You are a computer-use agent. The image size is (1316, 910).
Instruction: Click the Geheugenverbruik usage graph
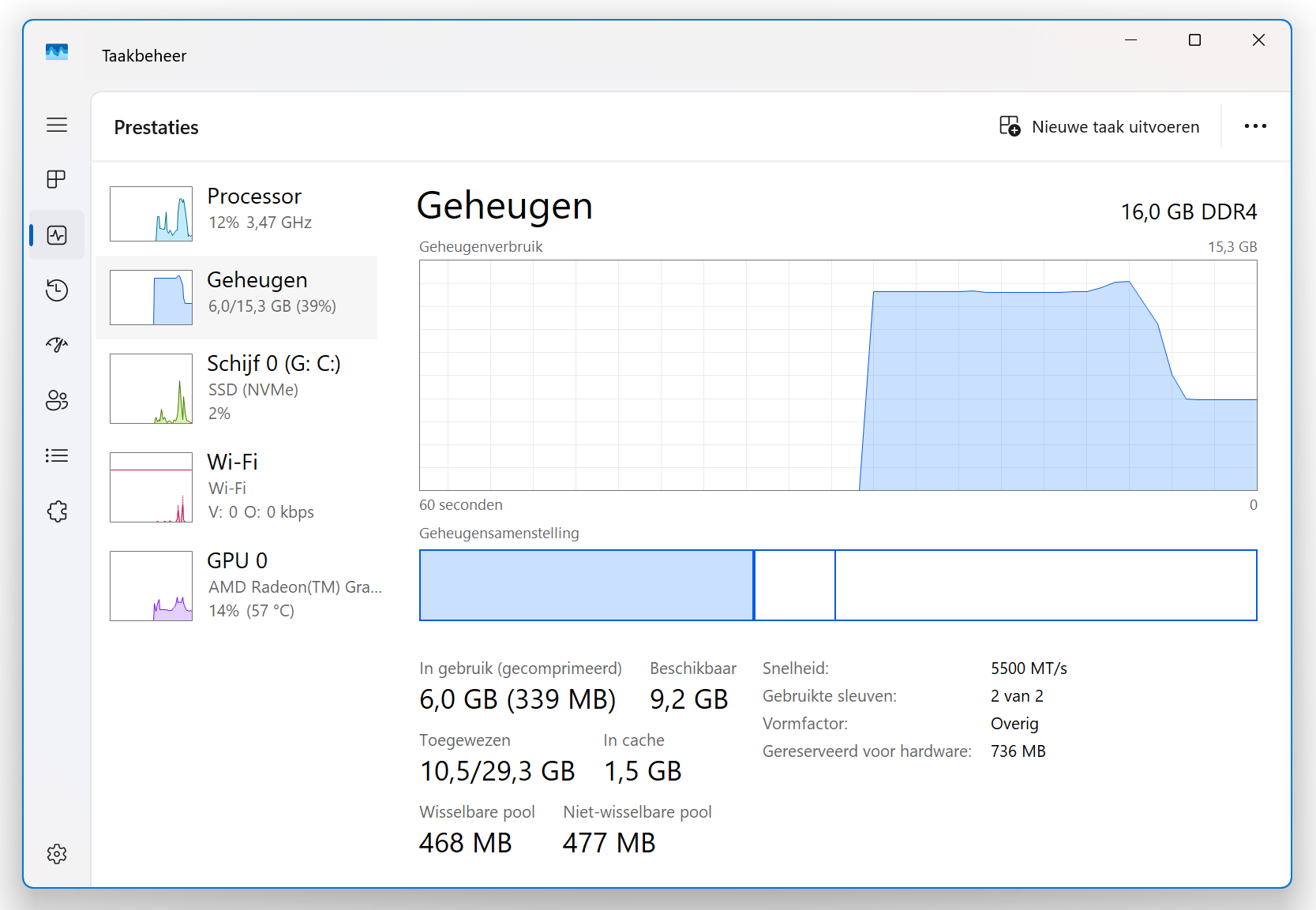coord(838,375)
